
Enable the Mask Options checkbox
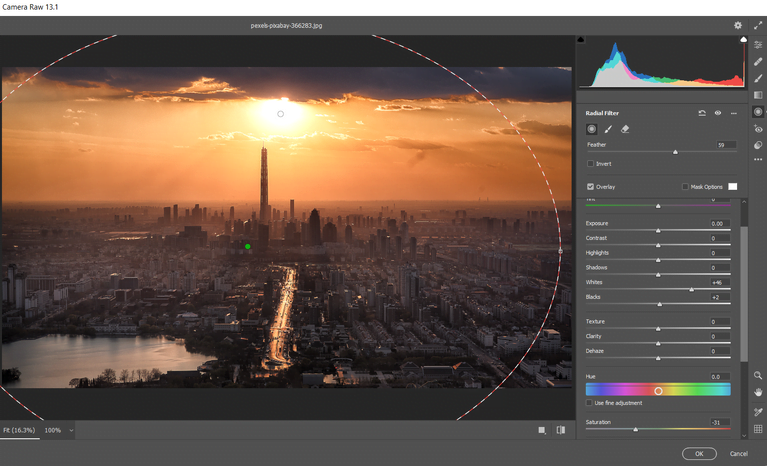tap(685, 187)
